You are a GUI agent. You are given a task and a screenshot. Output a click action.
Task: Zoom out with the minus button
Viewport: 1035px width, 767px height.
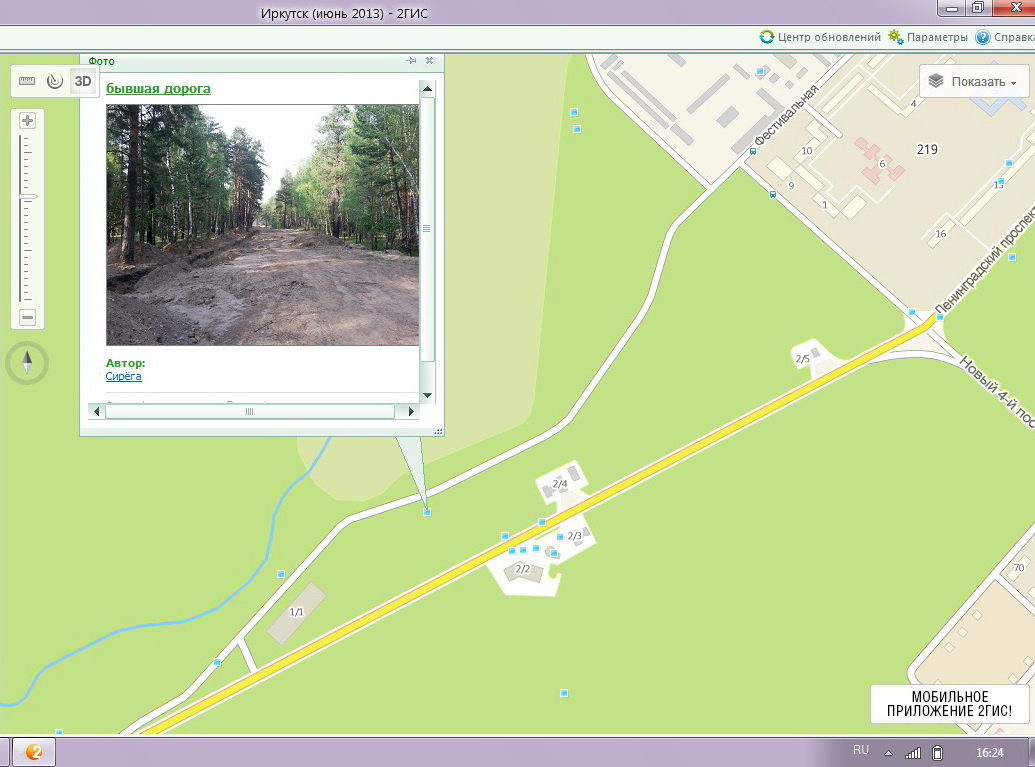pyautogui.click(x=28, y=318)
